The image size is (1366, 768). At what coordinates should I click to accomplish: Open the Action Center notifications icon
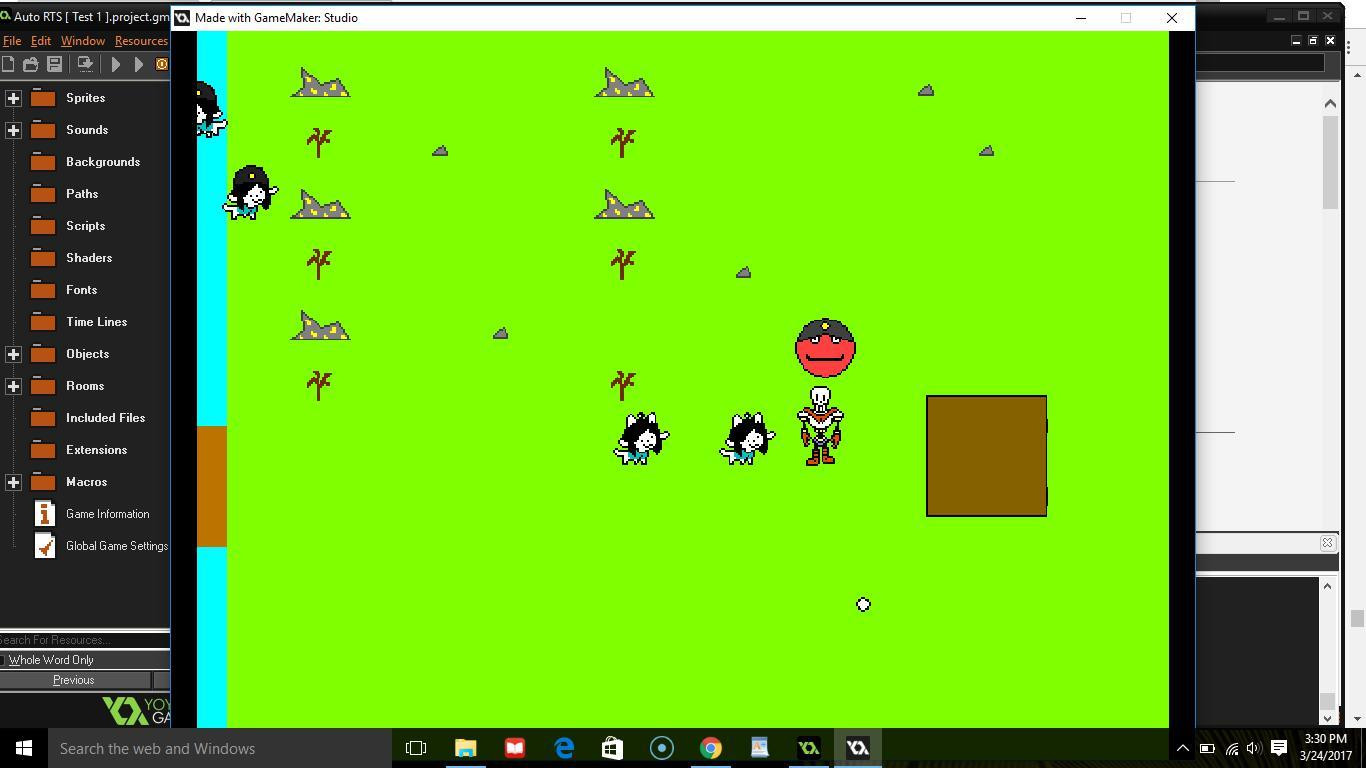pyautogui.click(x=1279, y=748)
